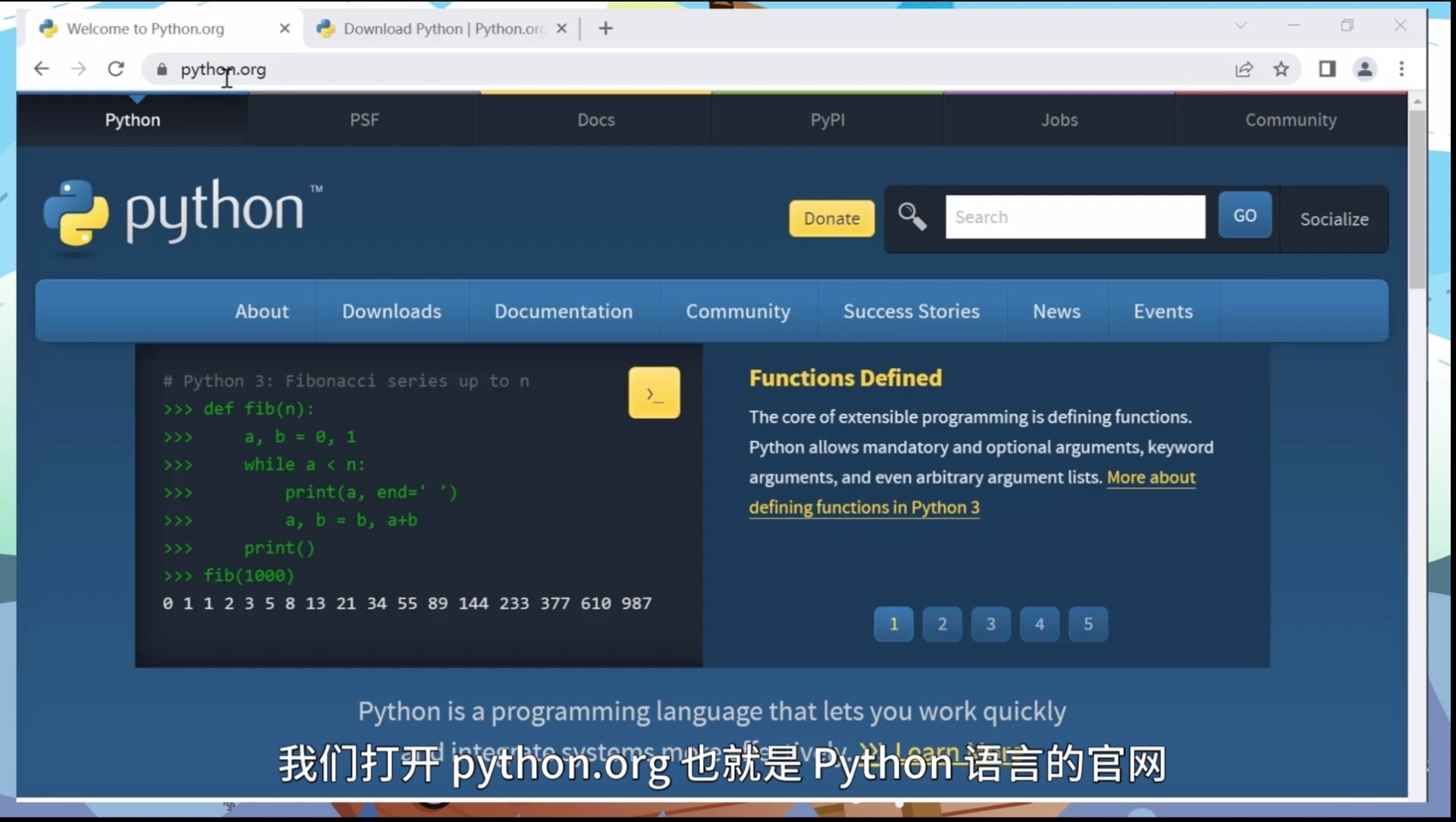The height and width of the screenshot is (822, 1456).
Task: Open the Downloads navigation menu
Action: click(391, 311)
